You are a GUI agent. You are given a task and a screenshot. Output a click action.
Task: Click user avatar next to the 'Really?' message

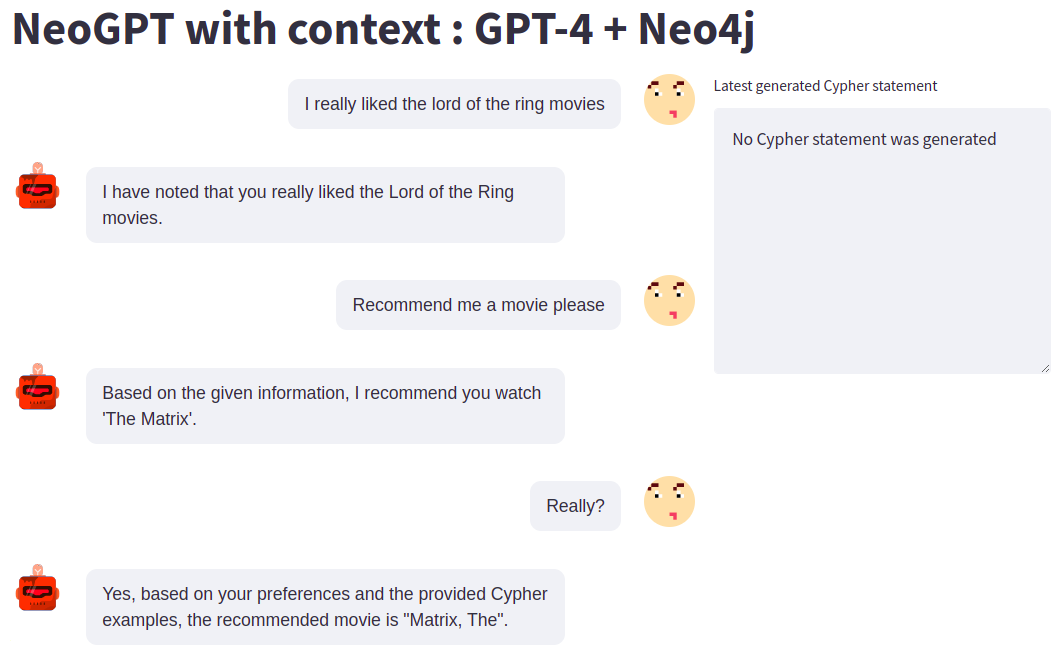(669, 502)
